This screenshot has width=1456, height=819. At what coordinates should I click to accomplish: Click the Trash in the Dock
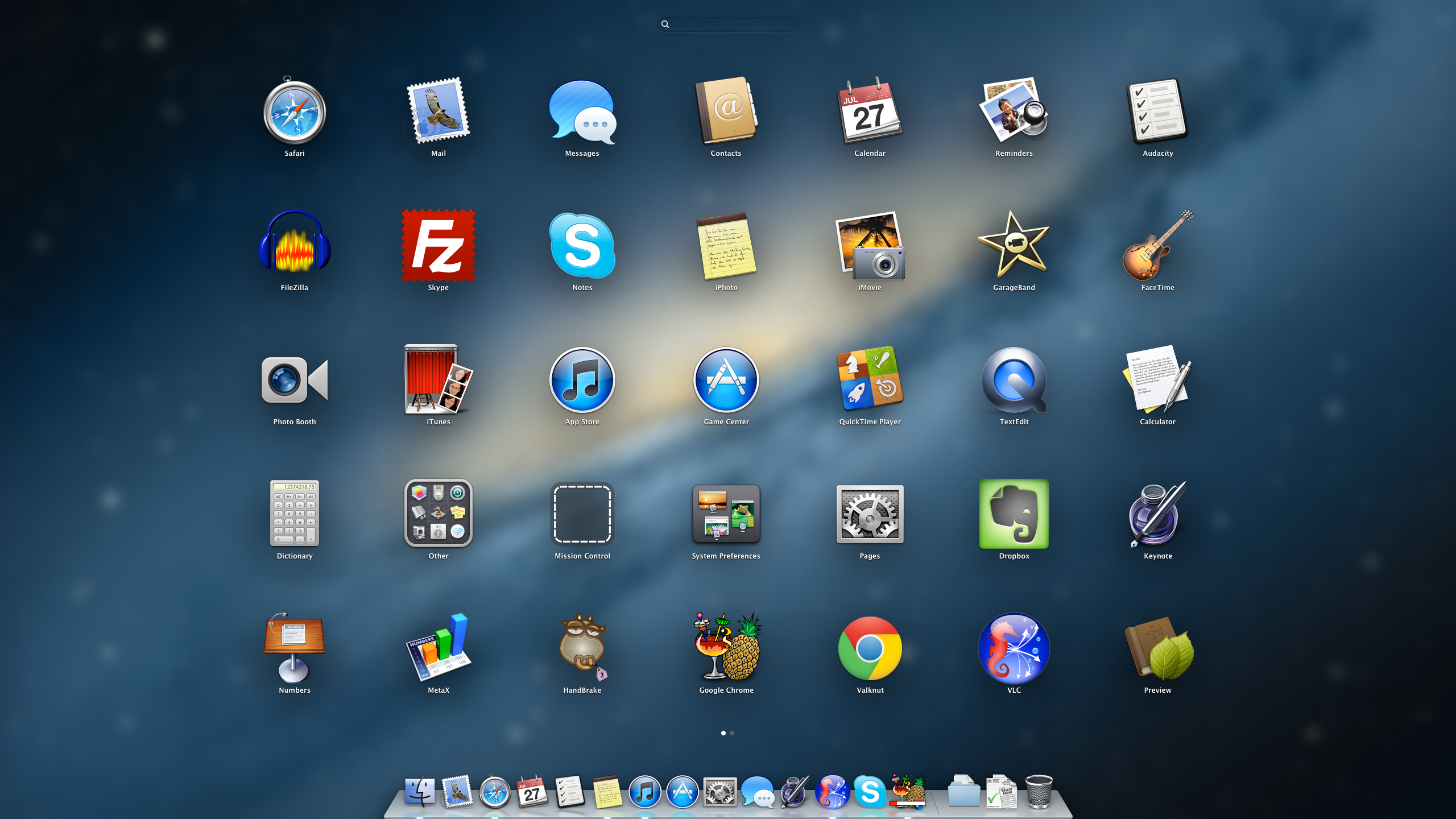pos(1039,792)
